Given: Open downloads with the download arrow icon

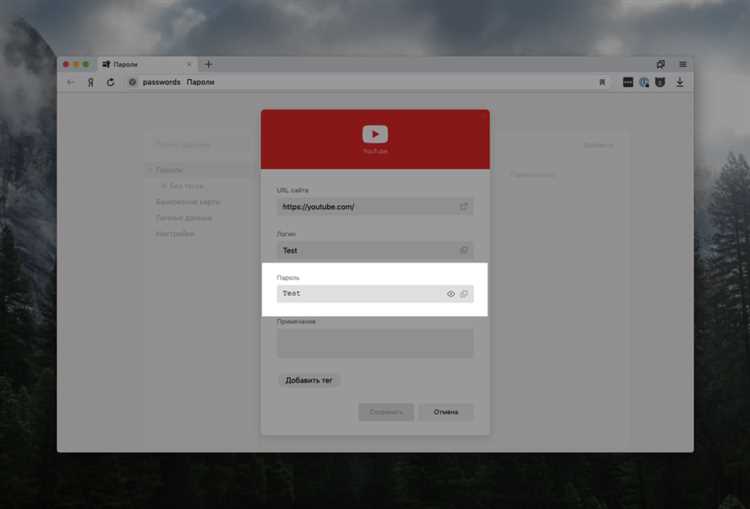Looking at the screenshot, I should tap(680, 82).
